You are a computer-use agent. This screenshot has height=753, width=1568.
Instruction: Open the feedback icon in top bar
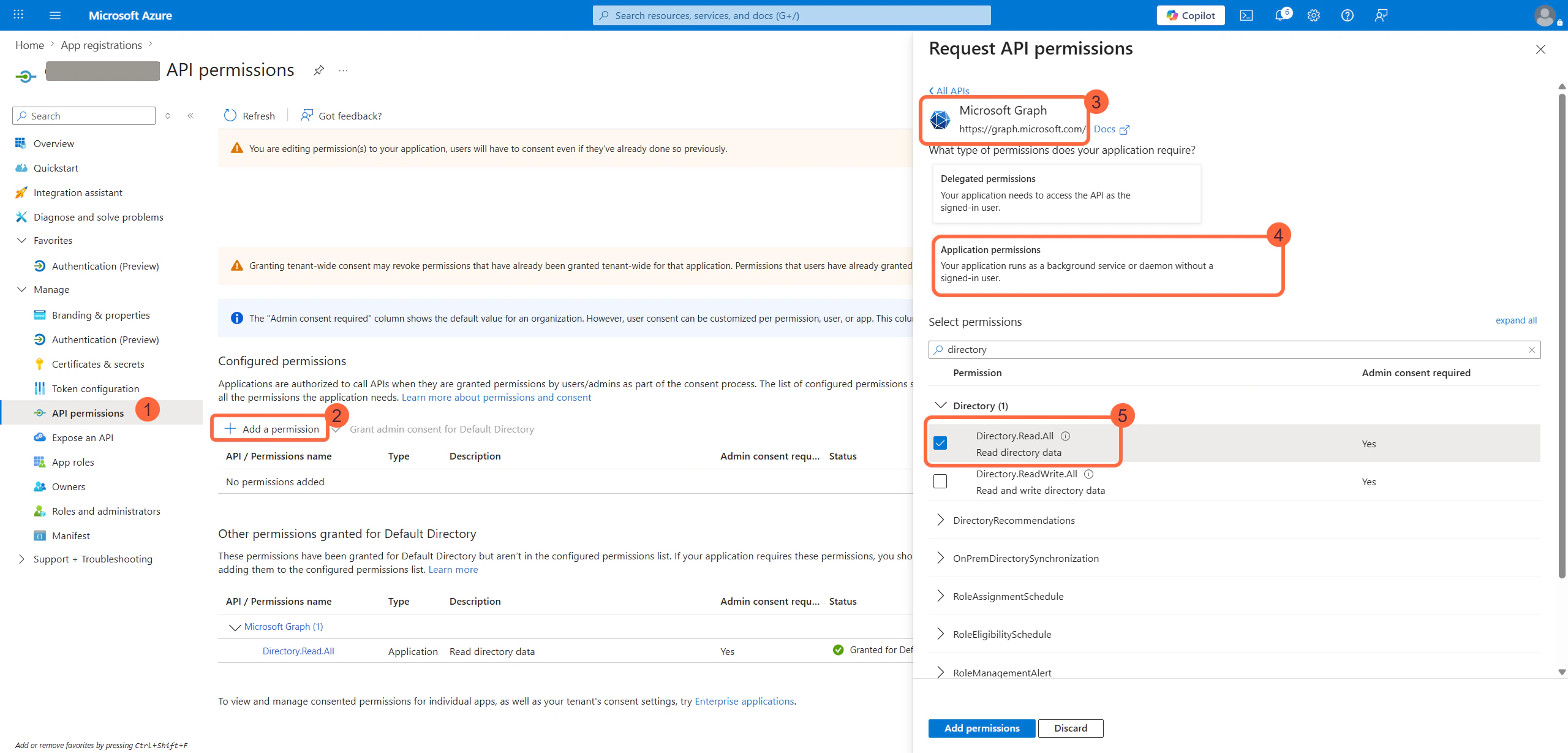pos(1381,15)
